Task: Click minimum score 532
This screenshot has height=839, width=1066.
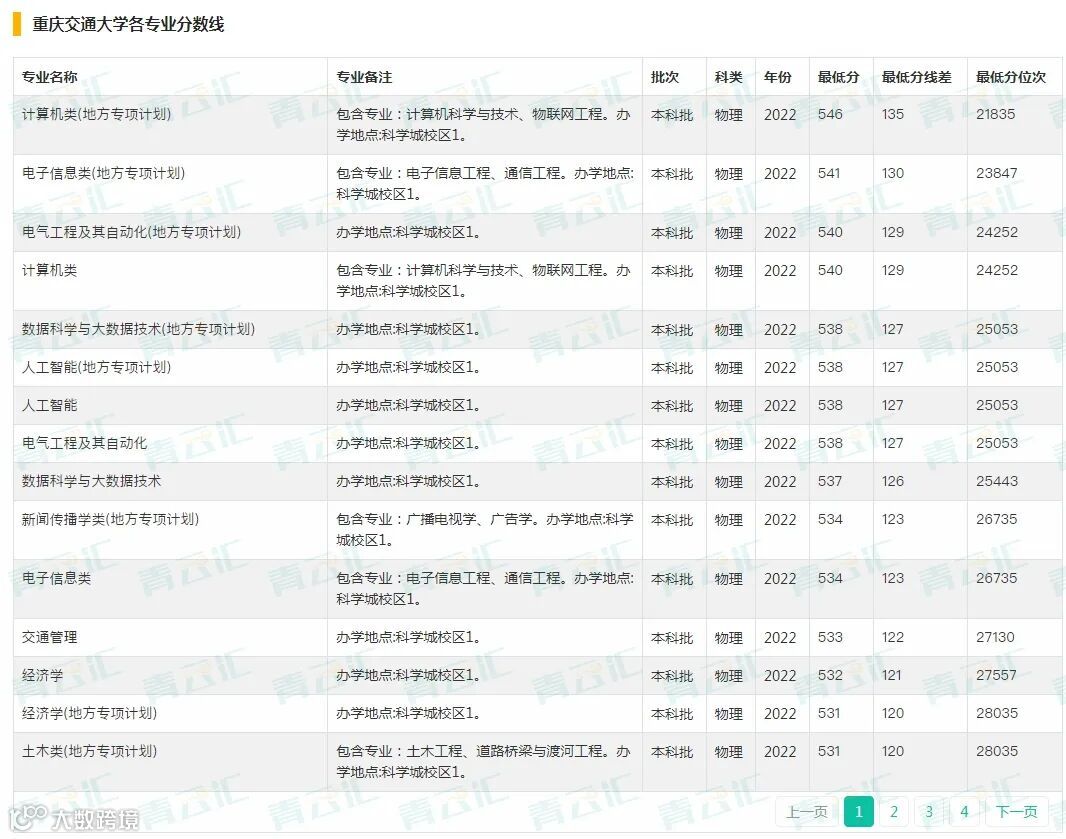Action: point(830,675)
